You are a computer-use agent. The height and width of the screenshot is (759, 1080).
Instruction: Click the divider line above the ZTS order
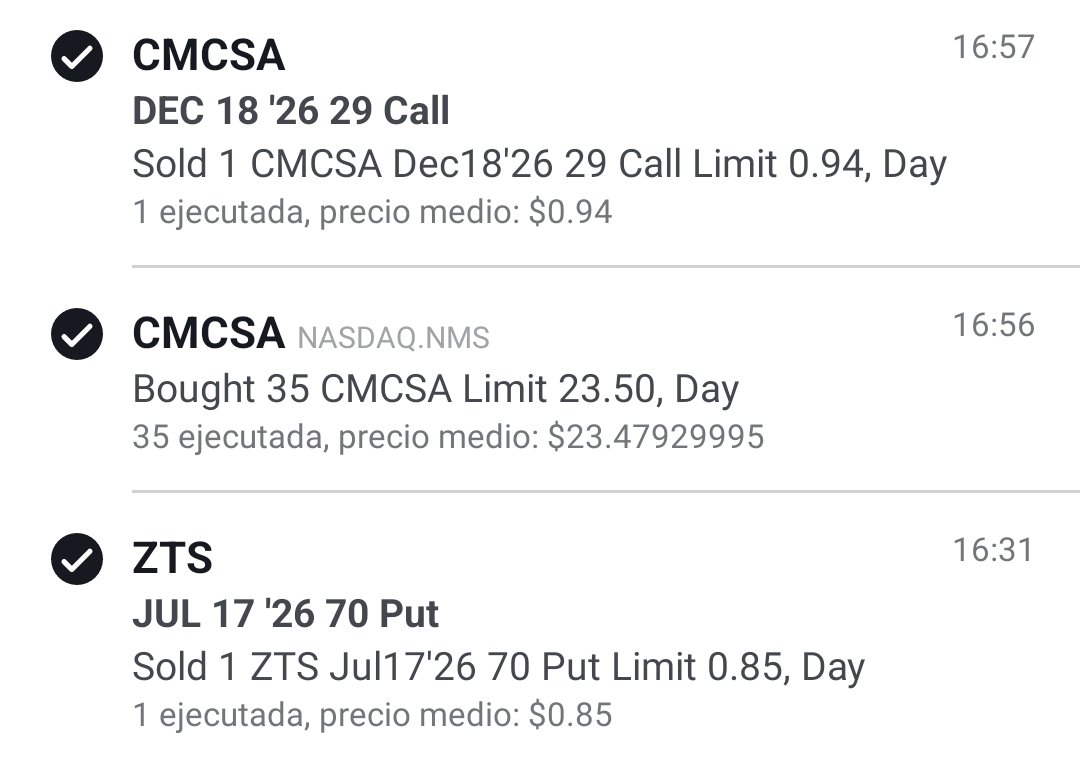point(606,491)
